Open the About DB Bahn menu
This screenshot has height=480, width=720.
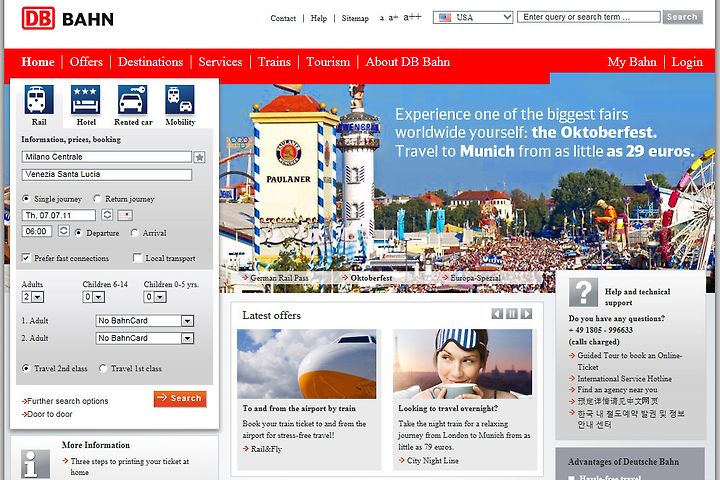click(408, 62)
